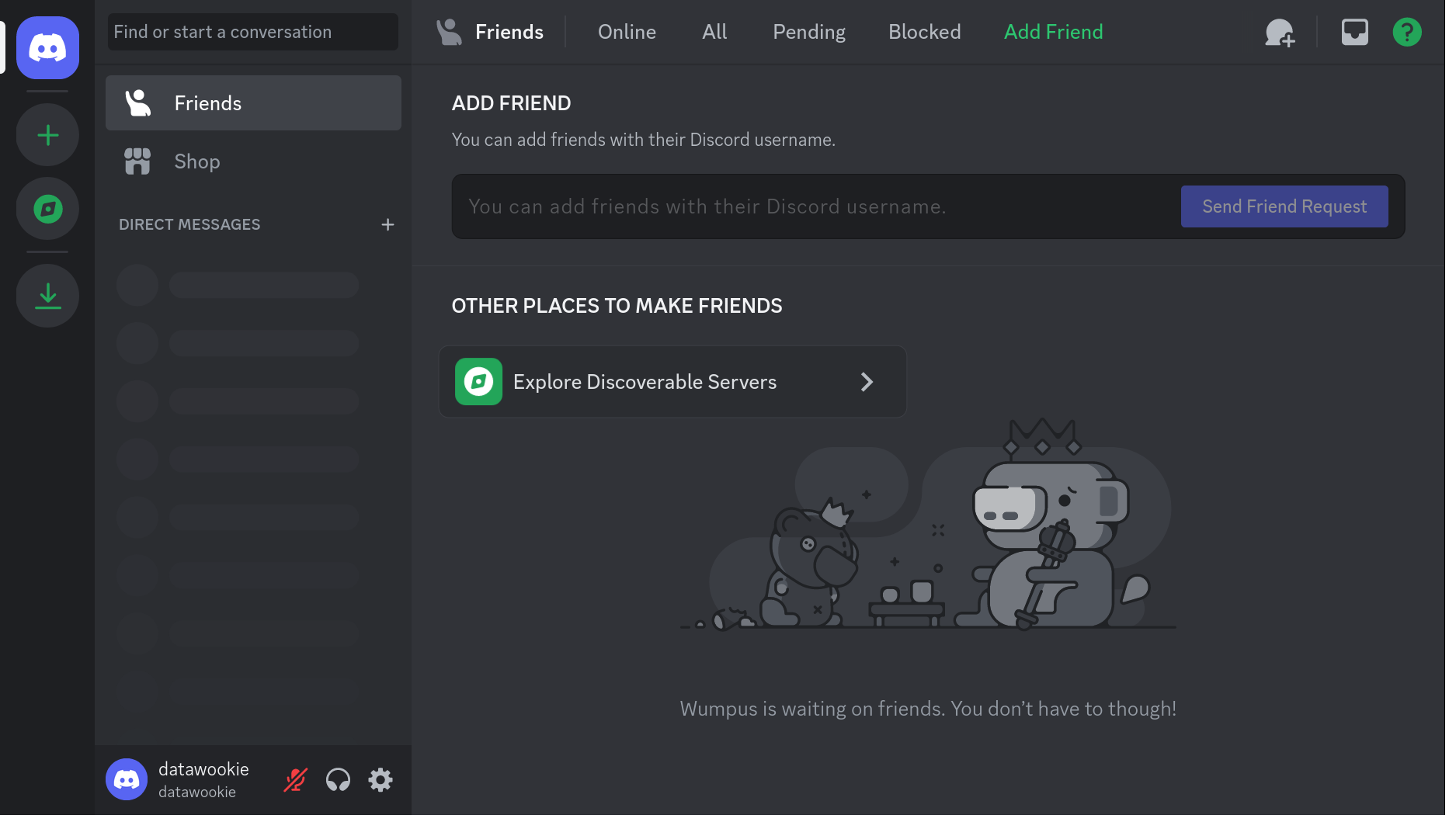Open your profile via the datawookie avatar
1456x822 pixels.
126,779
